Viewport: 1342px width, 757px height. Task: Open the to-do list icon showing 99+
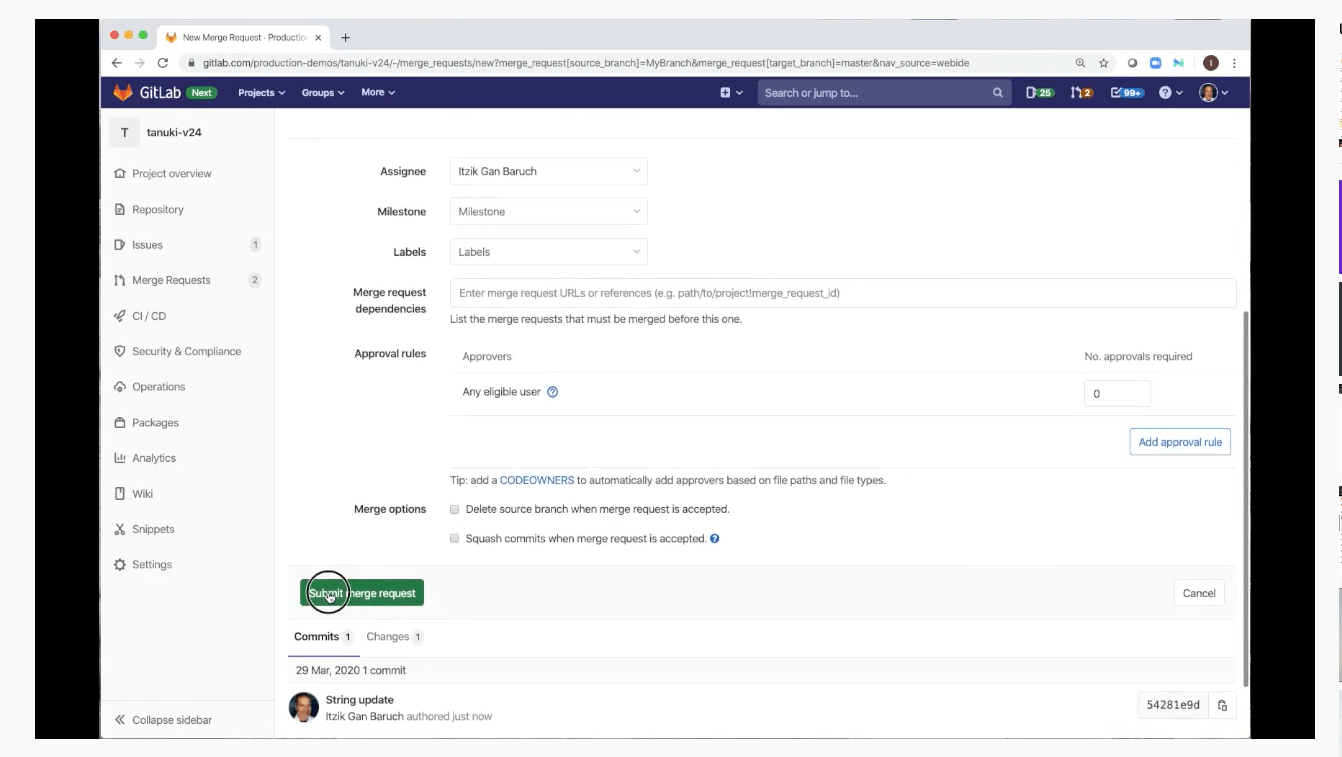click(x=1127, y=92)
